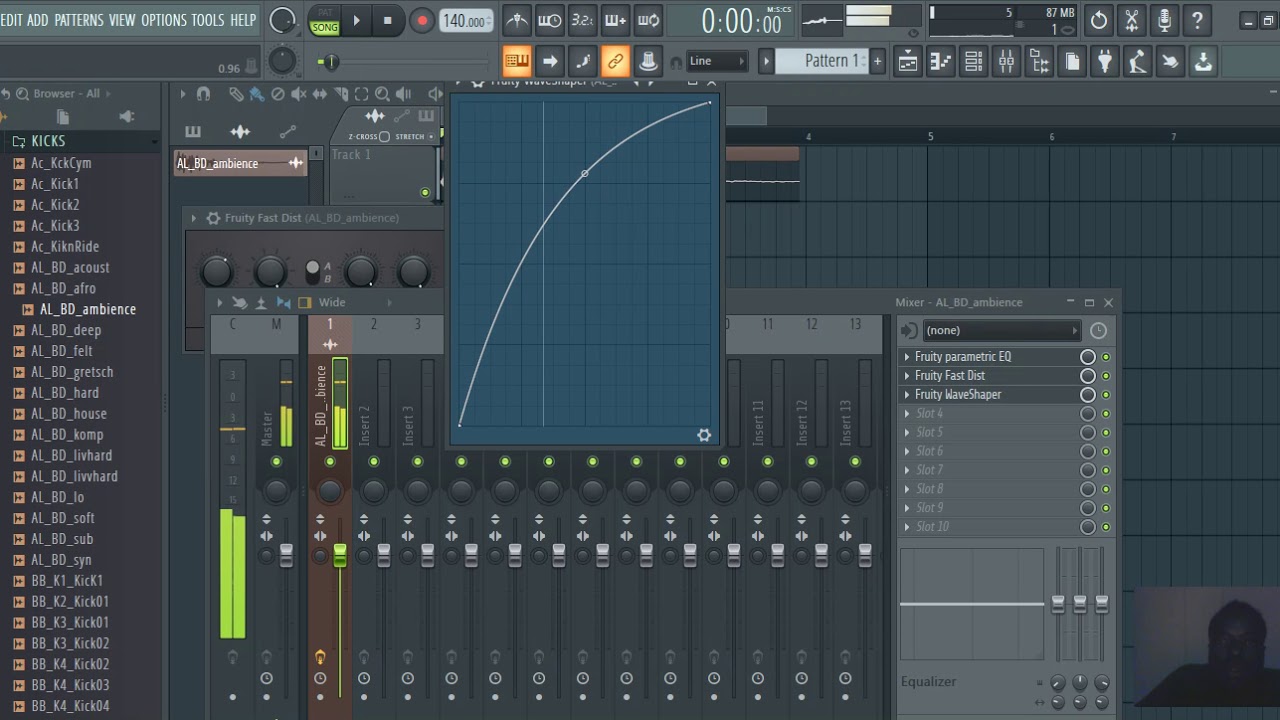Click the WaveShaper curve control point
This screenshot has height=720, width=1280.
[585, 174]
